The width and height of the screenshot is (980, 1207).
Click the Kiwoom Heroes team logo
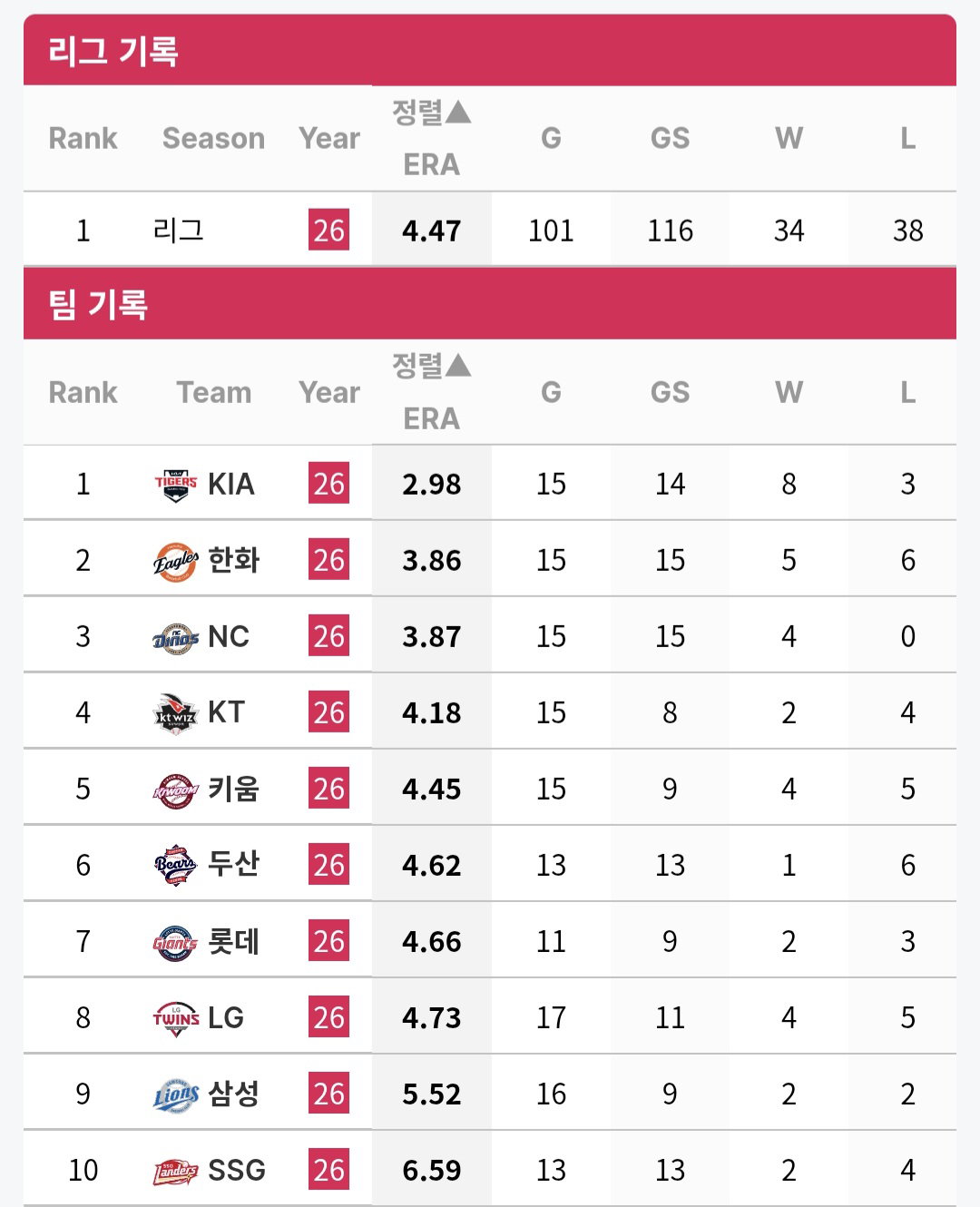point(176,790)
